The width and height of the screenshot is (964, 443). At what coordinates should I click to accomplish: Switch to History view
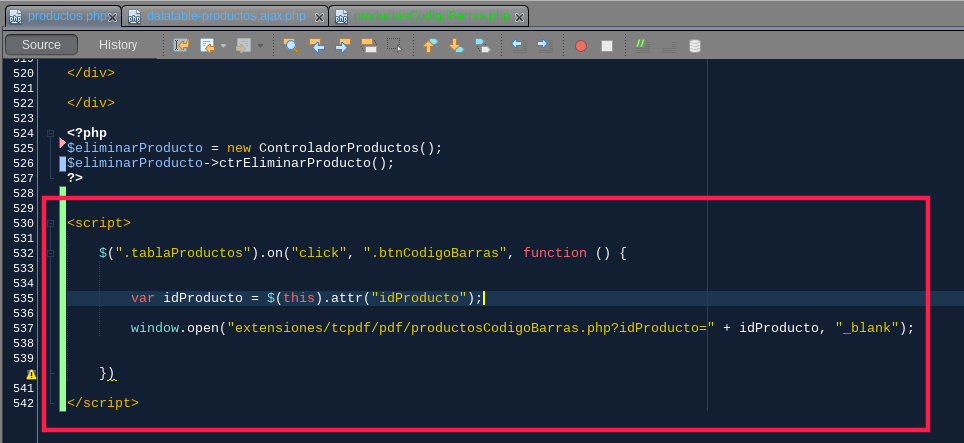point(118,45)
